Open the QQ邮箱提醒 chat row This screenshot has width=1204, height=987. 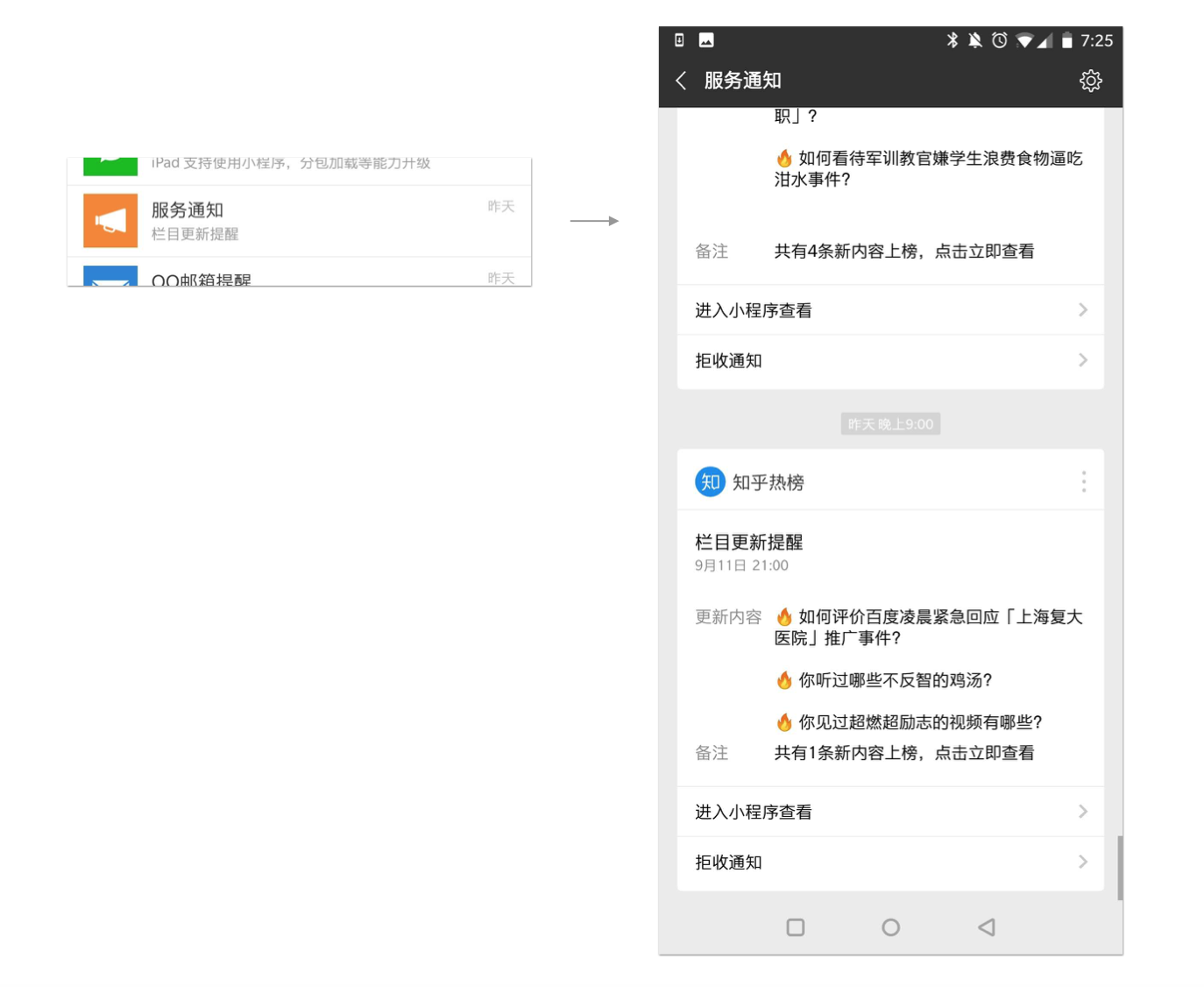pyautogui.click(x=300, y=272)
